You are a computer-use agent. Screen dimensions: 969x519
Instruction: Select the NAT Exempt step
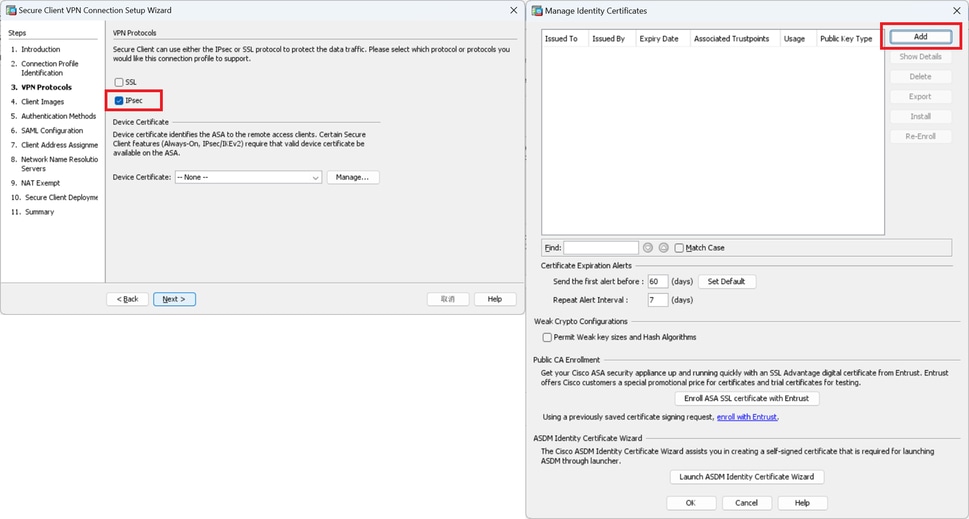(41, 184)
